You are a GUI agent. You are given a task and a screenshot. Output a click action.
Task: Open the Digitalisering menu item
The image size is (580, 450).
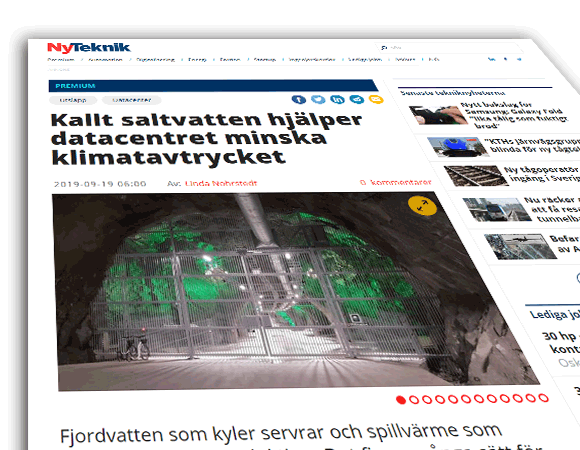[155, 60]
